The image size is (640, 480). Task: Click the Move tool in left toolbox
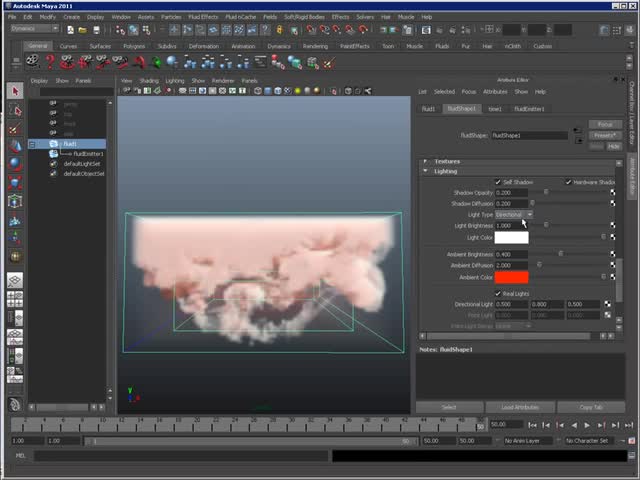click(15, 146)
